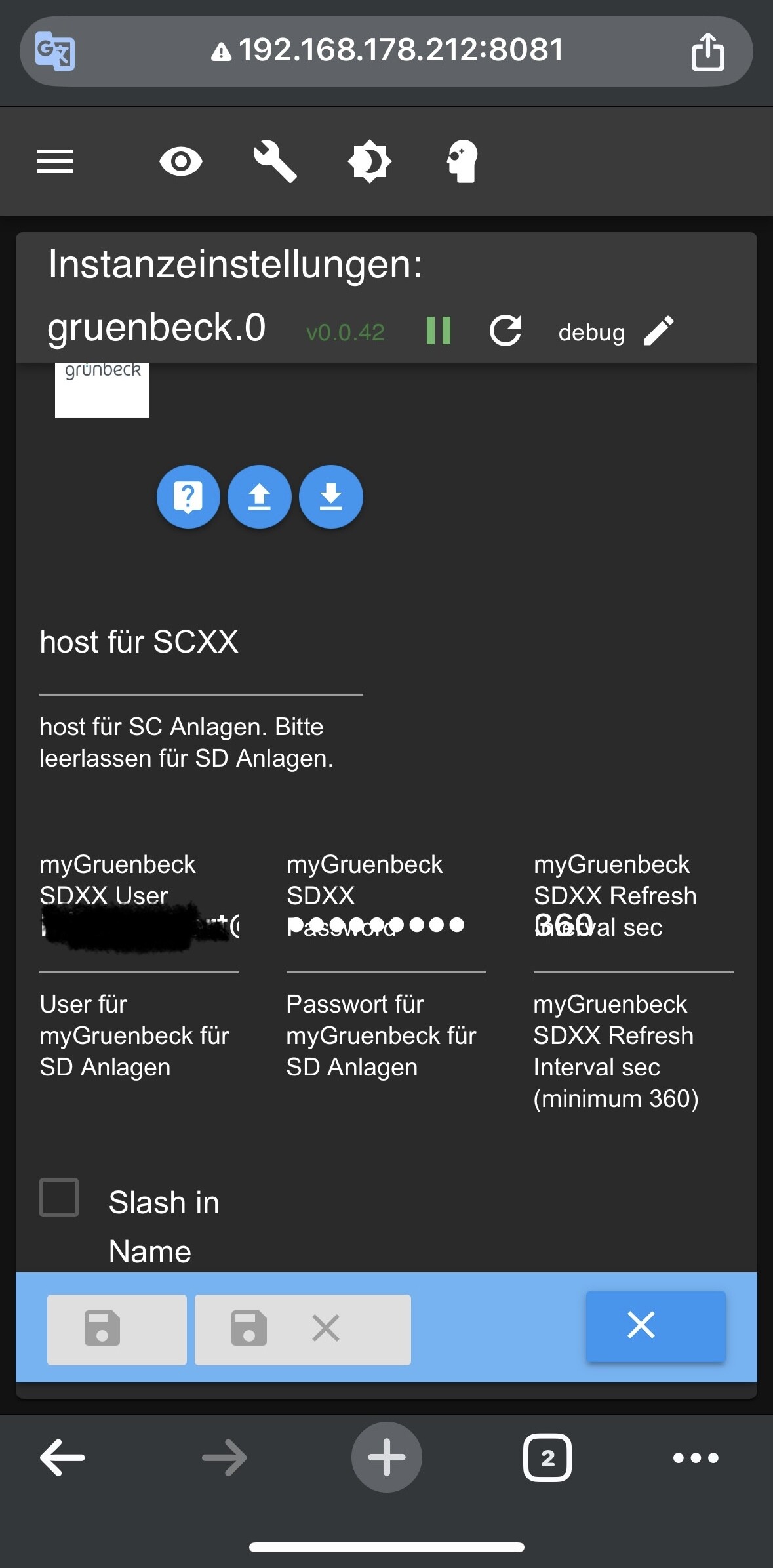Open the wrench settings icon
Screen dimensions: 773x1568
tap(275, 161)
